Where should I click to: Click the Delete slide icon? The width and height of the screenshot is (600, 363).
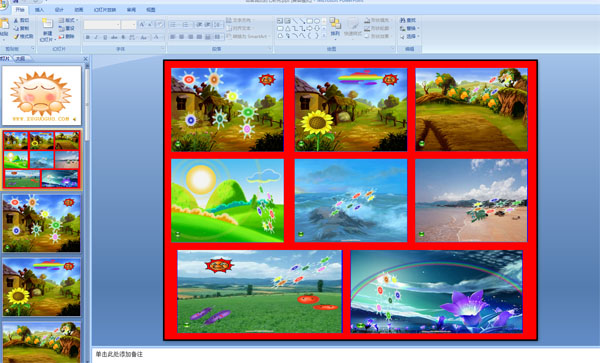61,36
